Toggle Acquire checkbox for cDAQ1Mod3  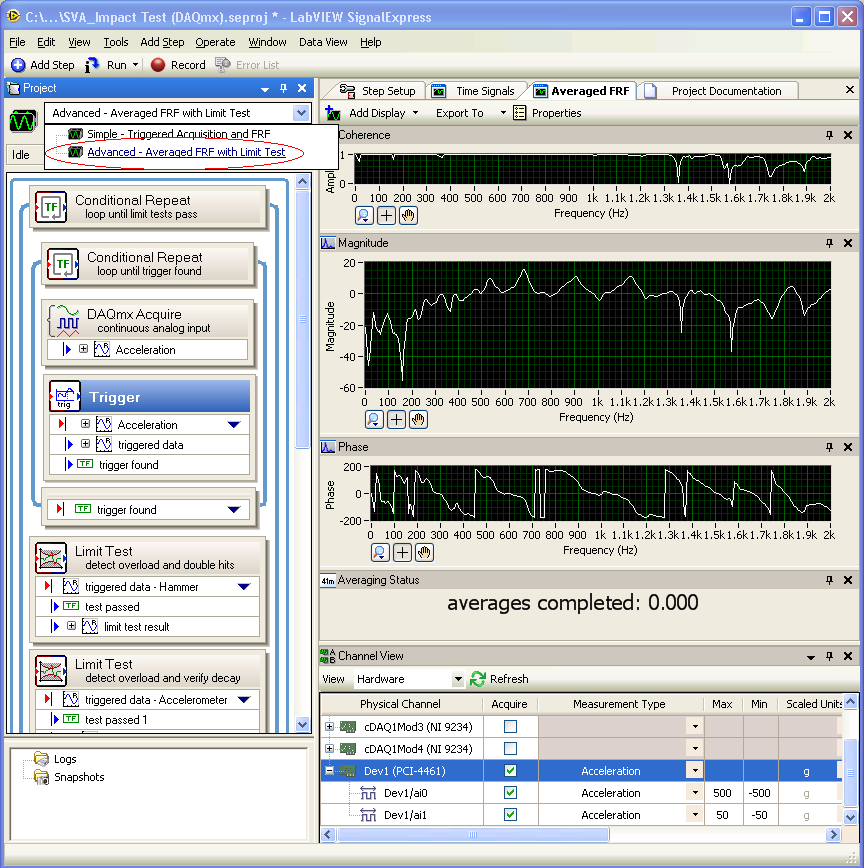pyautogui.click(x=510, y=726)
